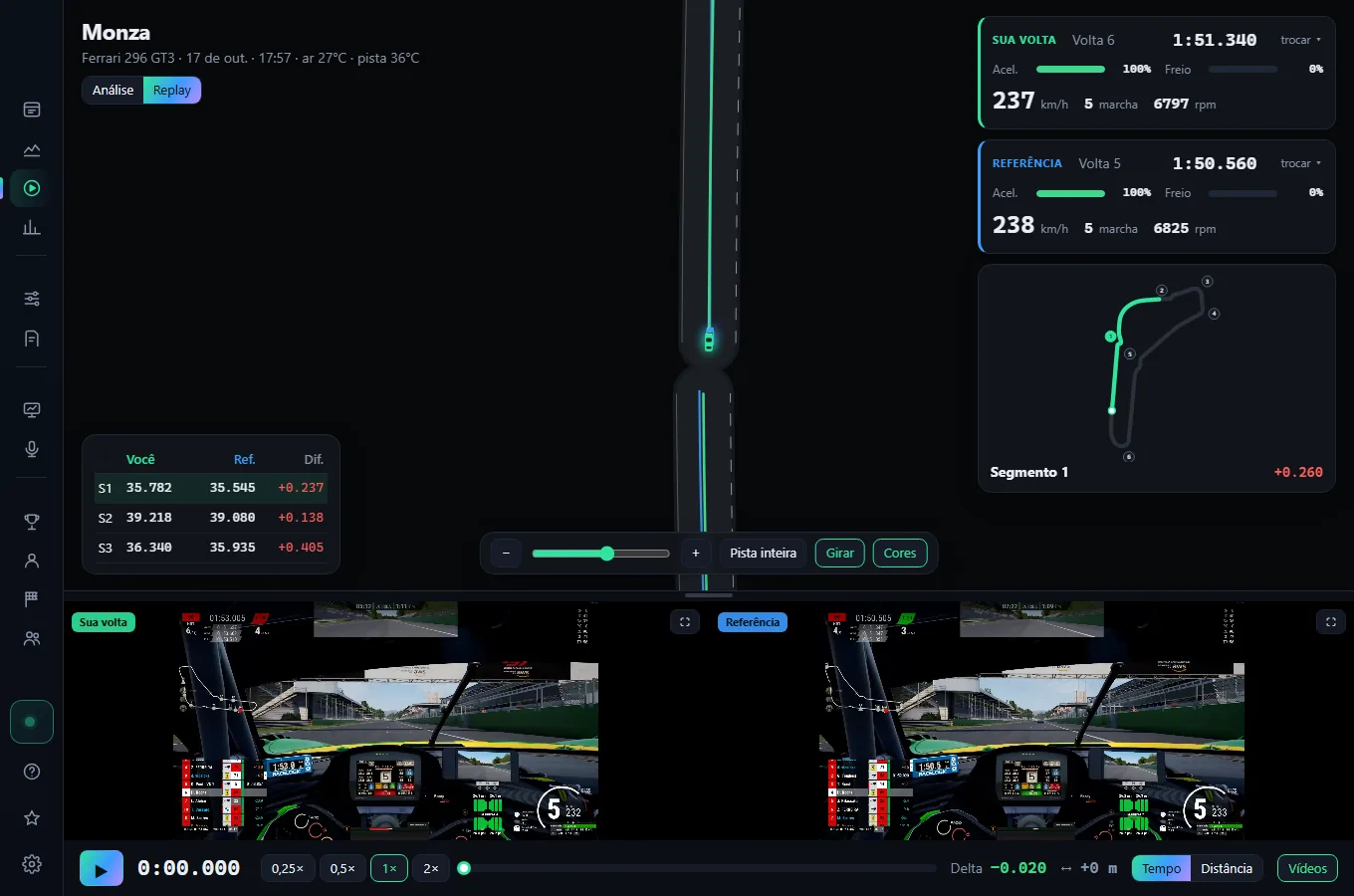Open trocar dropdown for Sua volta
This screenshot has width=1354, height=896.
click(1300, 40)
